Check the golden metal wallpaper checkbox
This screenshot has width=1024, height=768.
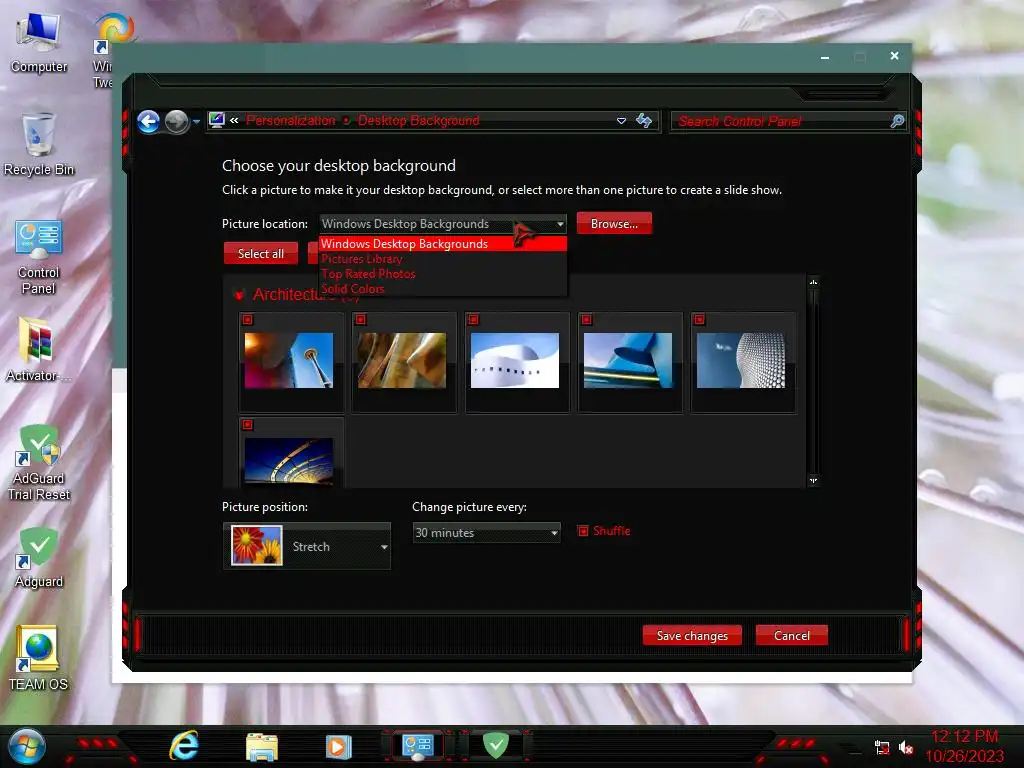point(360,319)
